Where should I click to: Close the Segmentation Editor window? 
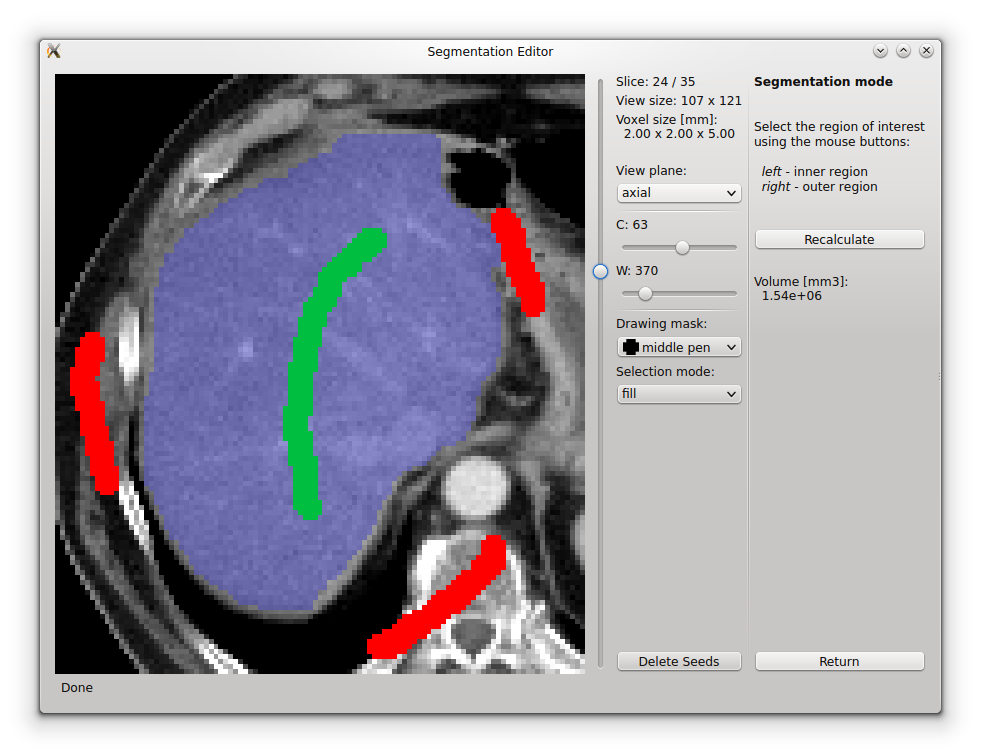927,51
